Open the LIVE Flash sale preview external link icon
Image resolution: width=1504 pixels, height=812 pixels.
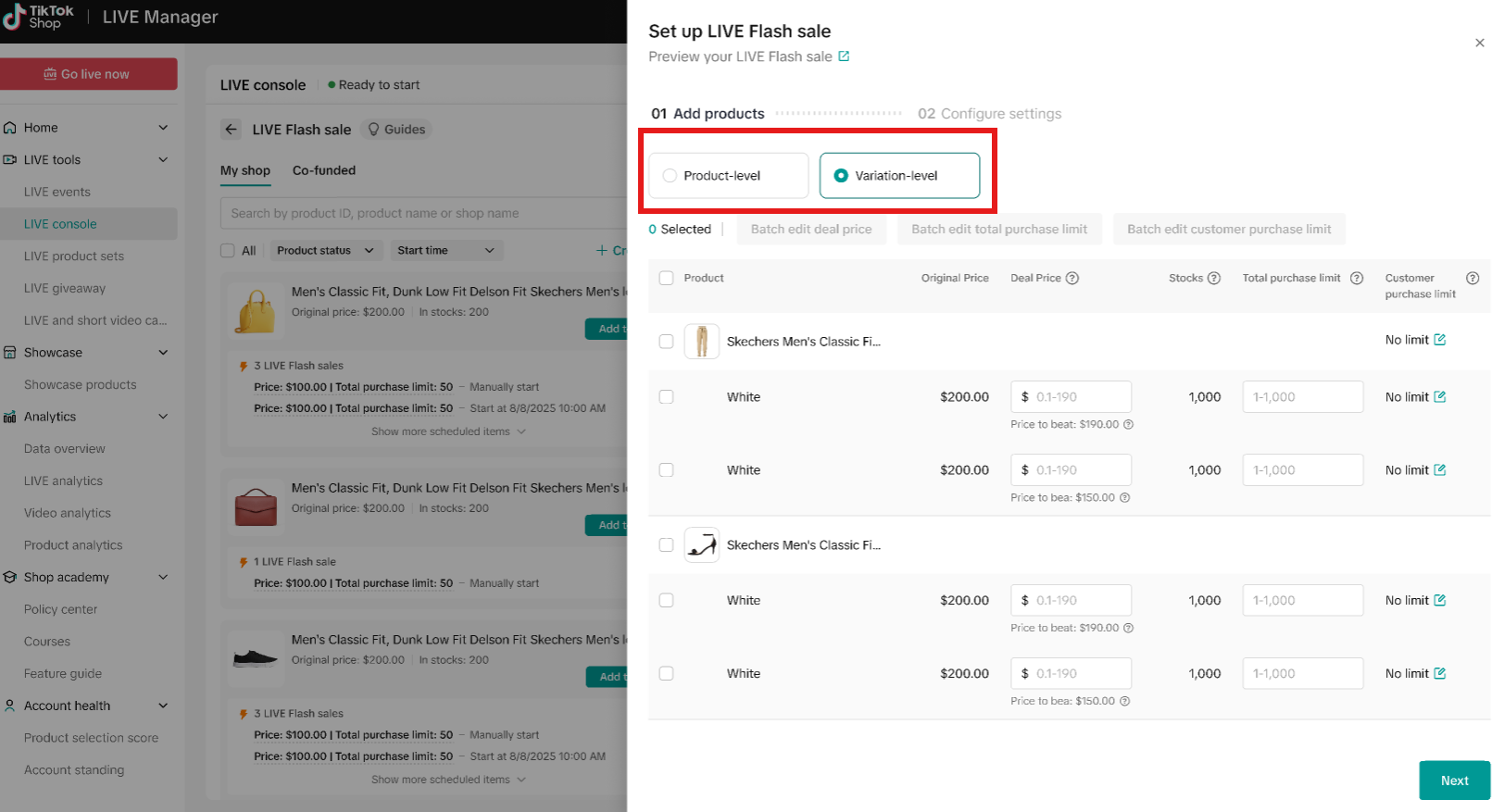tap(844, 56)
